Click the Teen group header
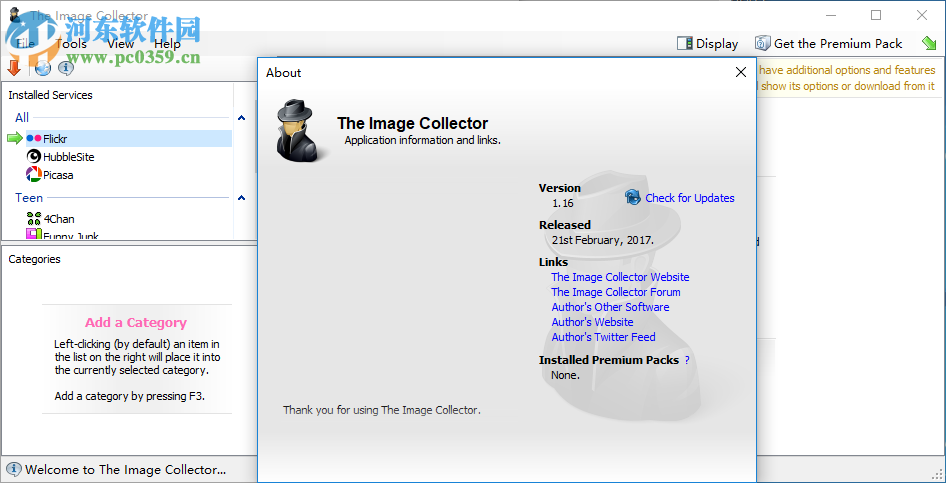Viewport: 946px width, 483px height. coord(29,198)
